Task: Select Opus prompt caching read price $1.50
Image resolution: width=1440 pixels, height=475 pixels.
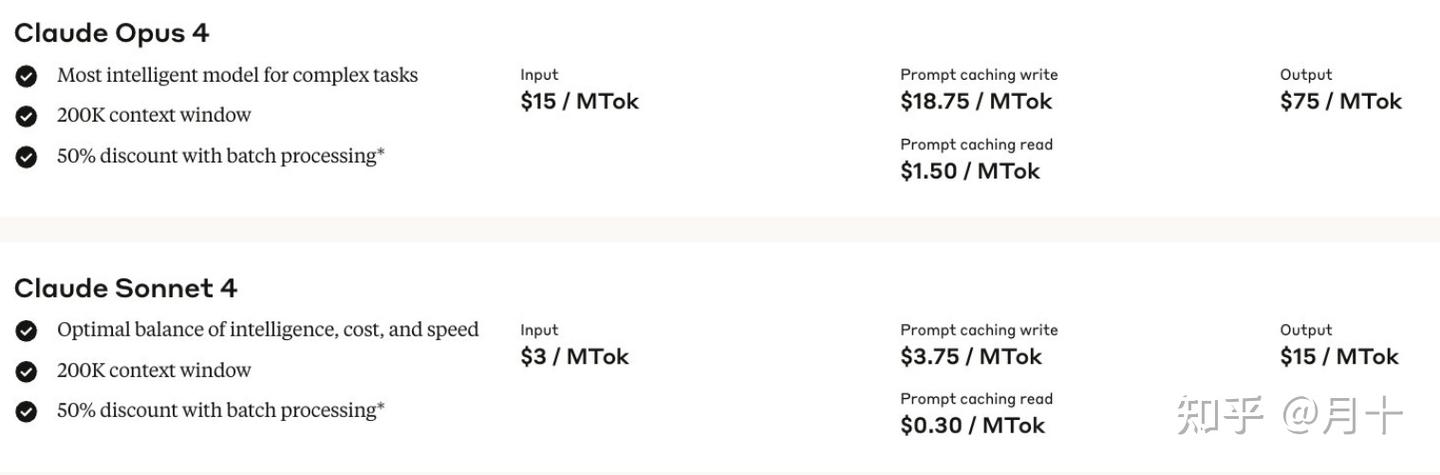Action: point(970,171)
